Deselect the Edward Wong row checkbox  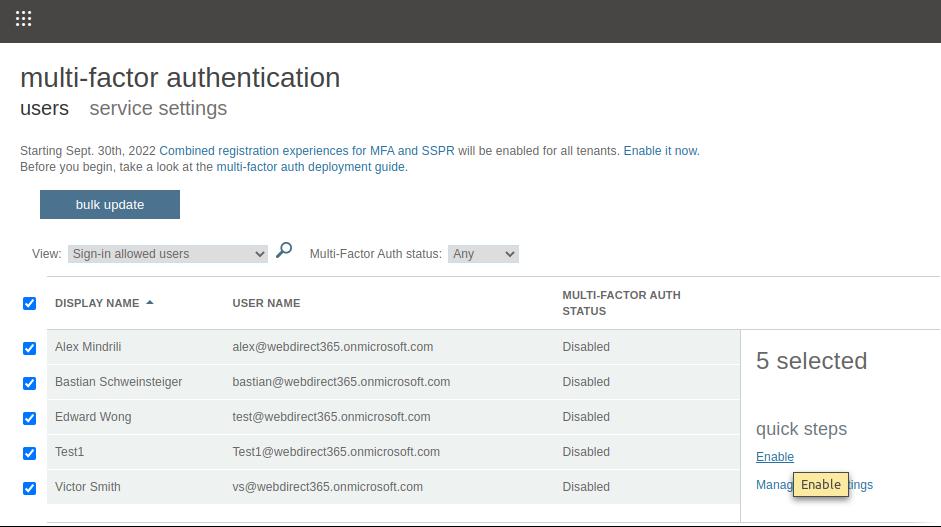(29, 418)
